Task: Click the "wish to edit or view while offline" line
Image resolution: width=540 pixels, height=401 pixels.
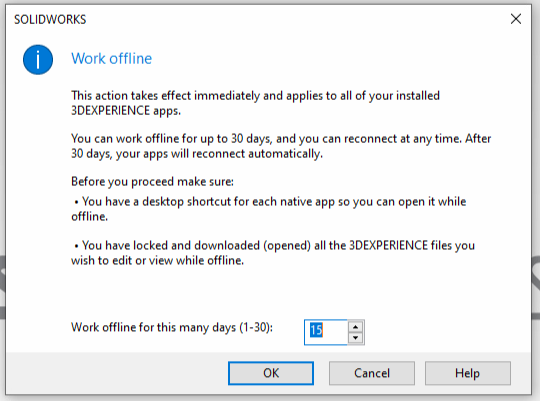Action: 157,260
